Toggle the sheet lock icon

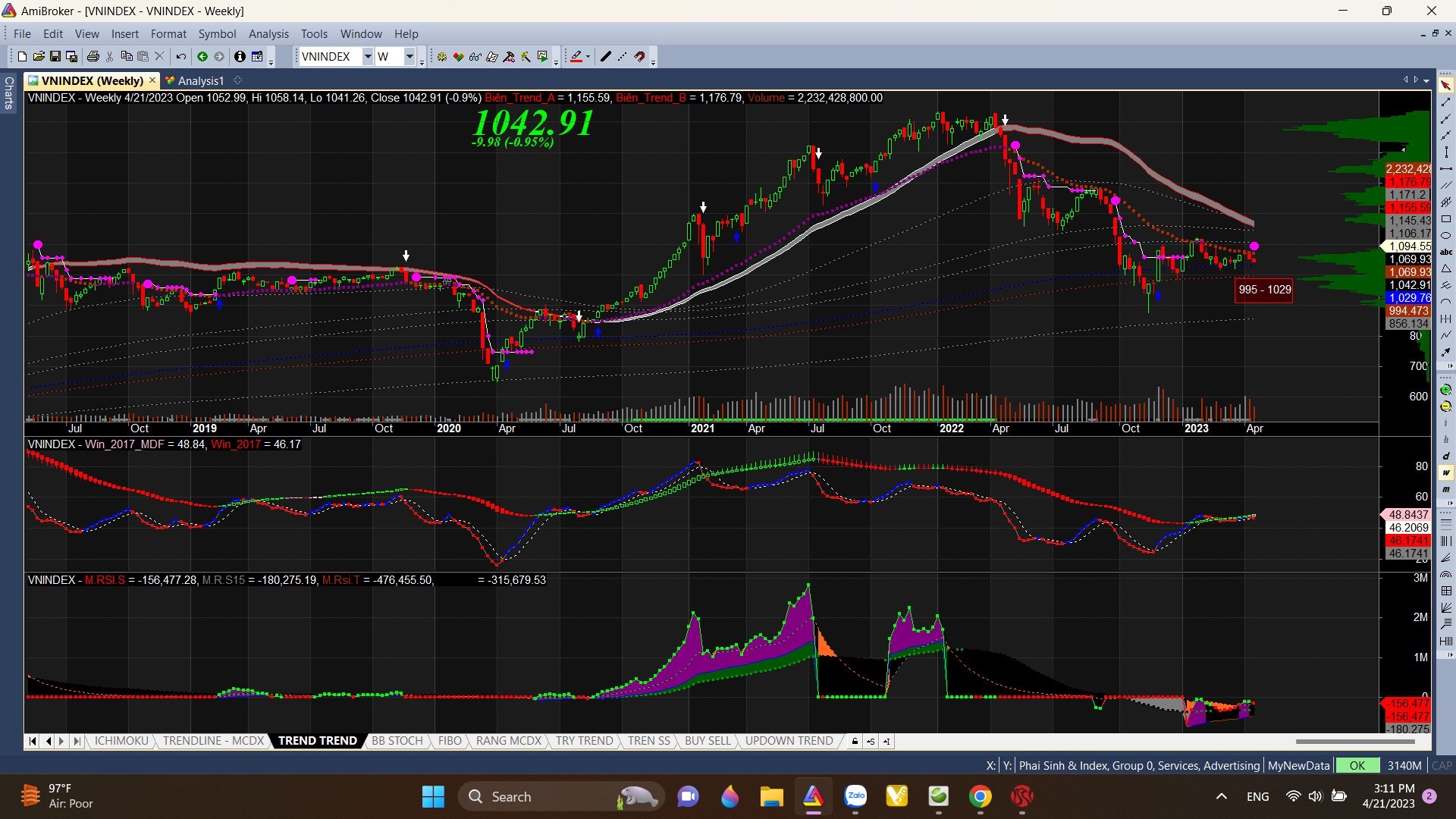tap(855, 741)
